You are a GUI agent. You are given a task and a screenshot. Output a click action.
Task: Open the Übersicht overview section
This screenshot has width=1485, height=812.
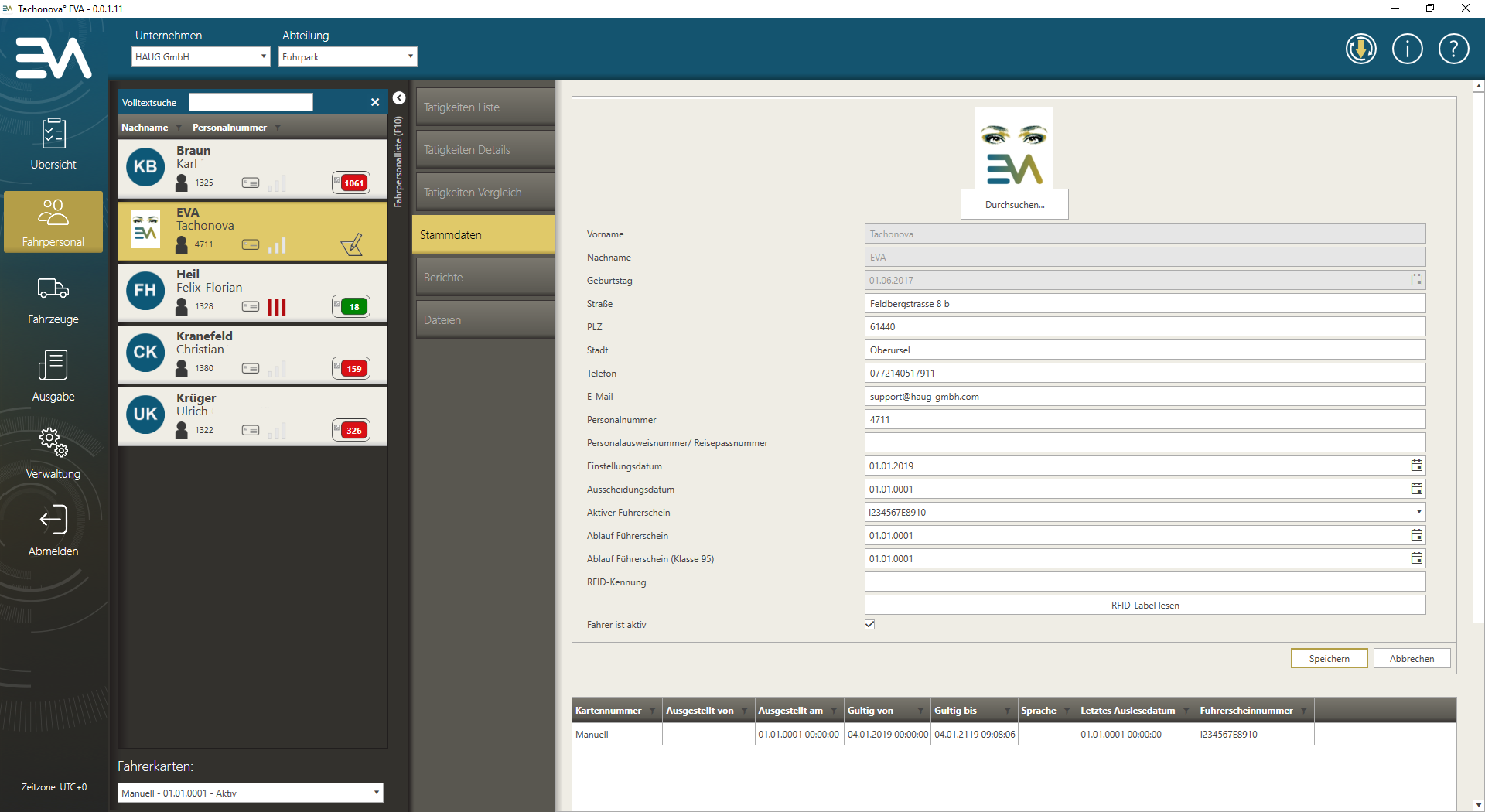point(53,144)
